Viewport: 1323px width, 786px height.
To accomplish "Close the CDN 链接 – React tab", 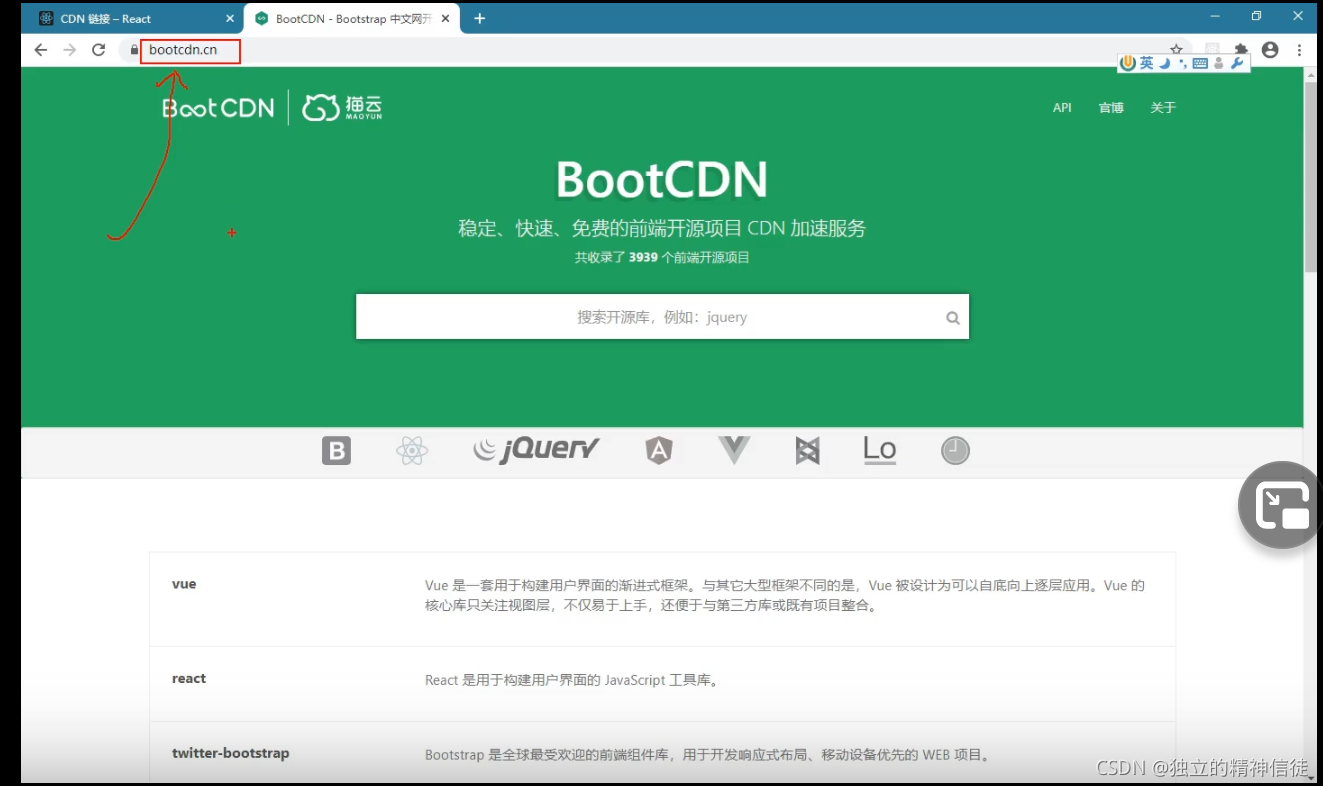I will pos(229,18).
